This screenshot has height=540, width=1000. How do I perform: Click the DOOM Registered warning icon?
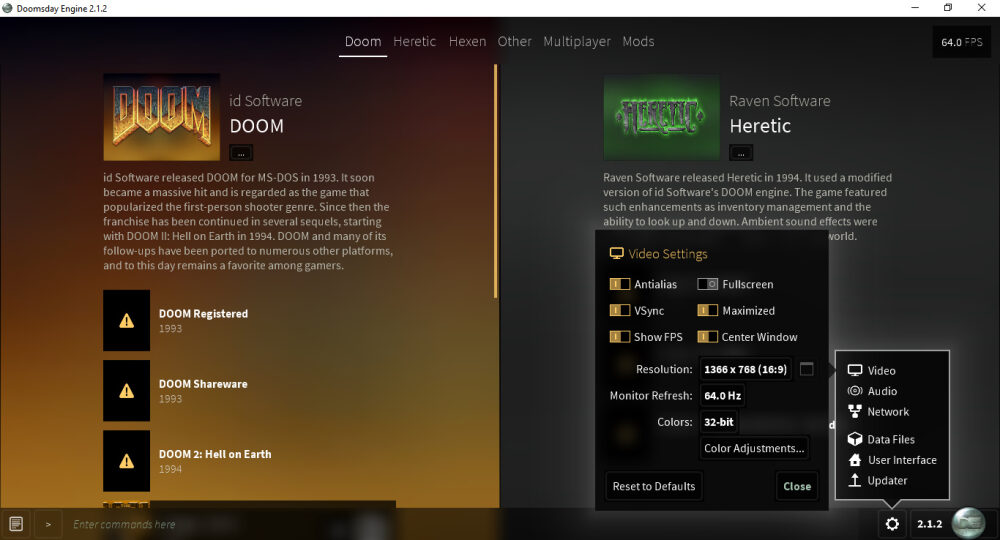[x=126, y=320]
